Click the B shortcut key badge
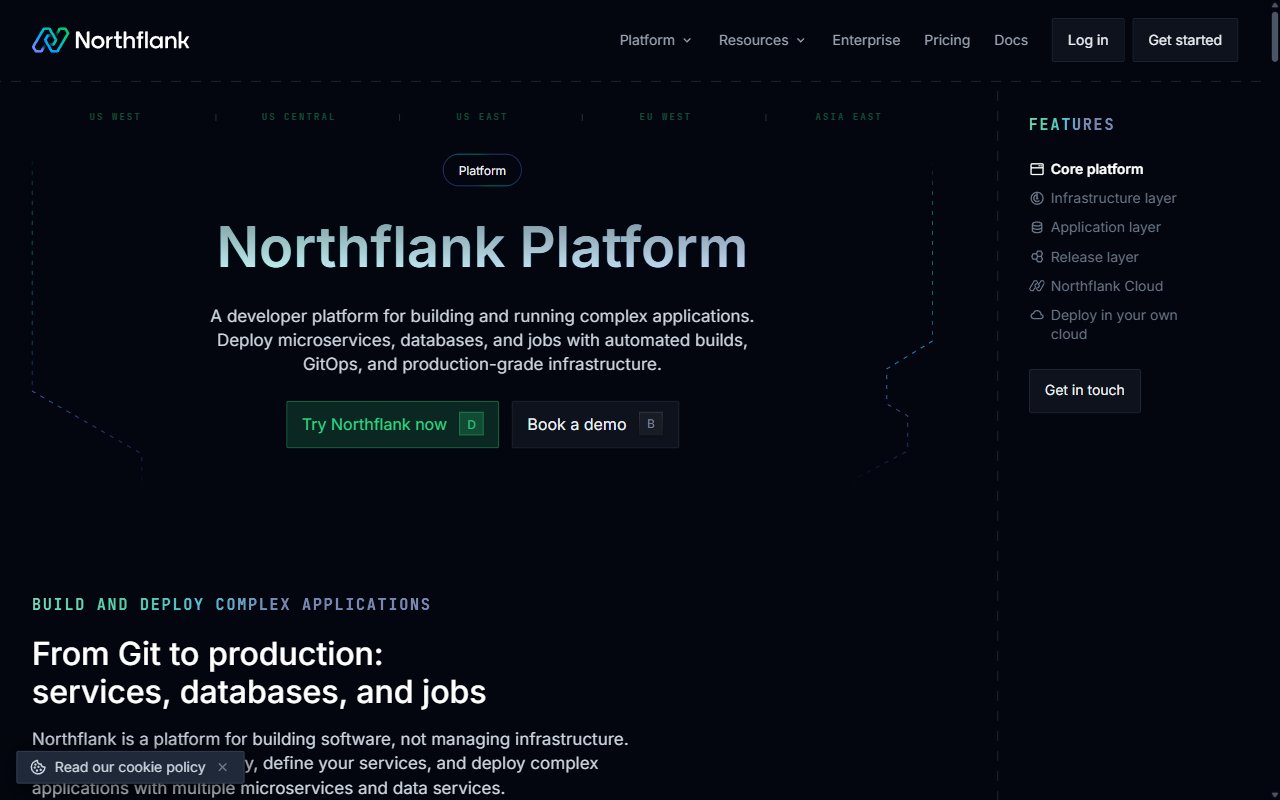Screen dimensions: 1280x800 [x=651, y=424]
